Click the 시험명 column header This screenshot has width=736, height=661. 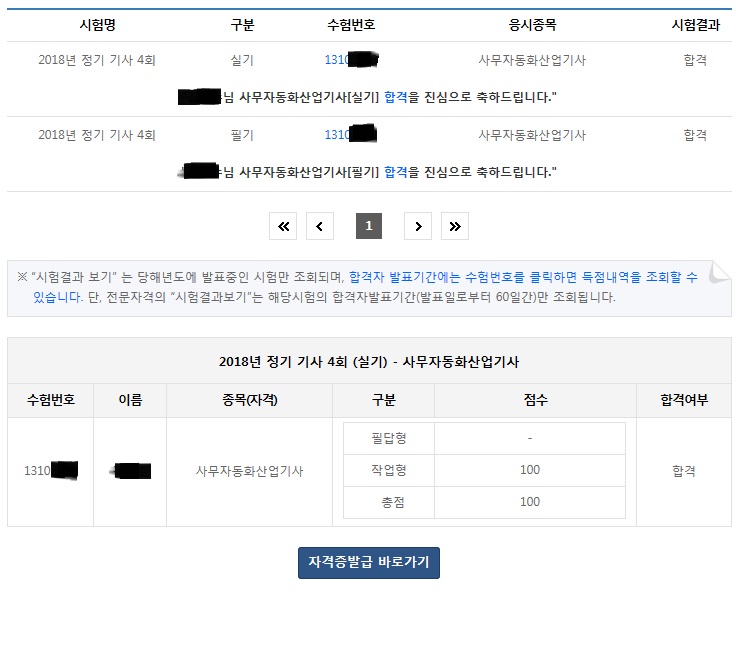tap(97, 25)
